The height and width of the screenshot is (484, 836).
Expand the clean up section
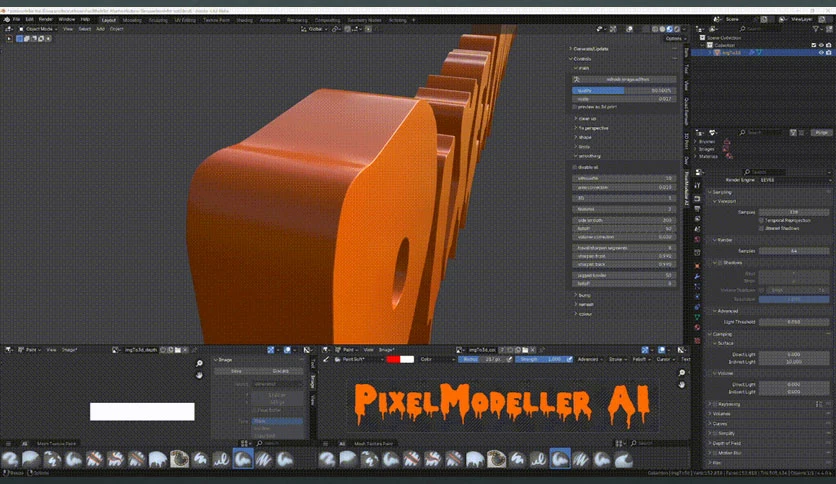585,118
